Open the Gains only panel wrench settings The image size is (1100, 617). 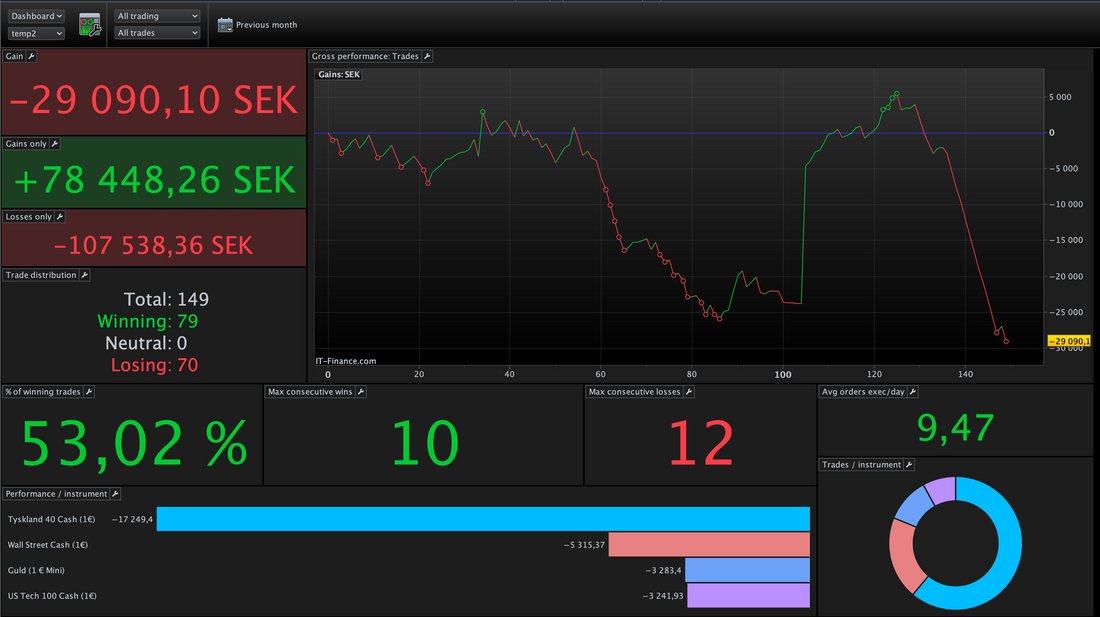(x=55, y=144)
